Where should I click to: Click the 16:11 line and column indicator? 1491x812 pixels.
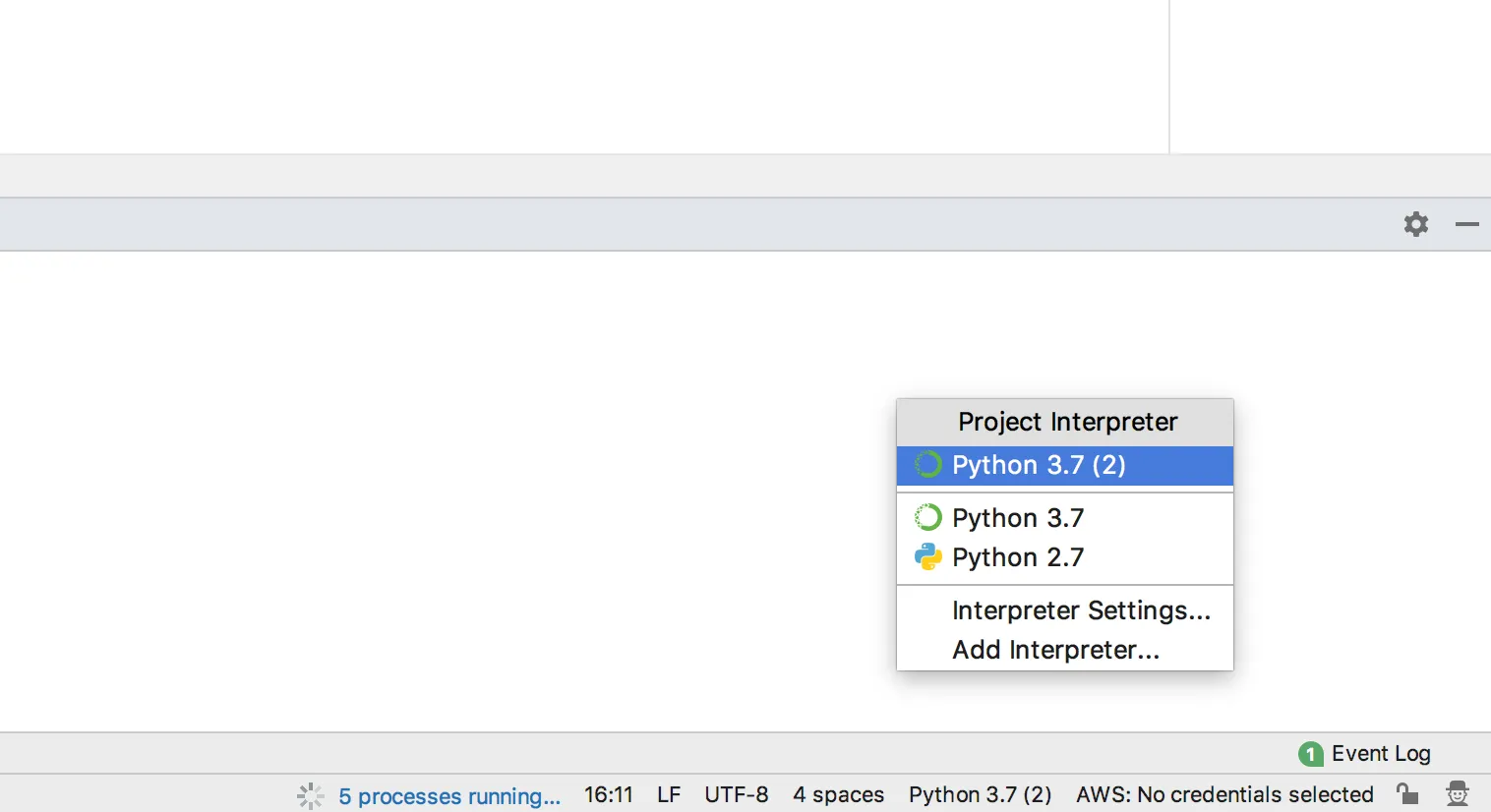click(x=608, y=794)
